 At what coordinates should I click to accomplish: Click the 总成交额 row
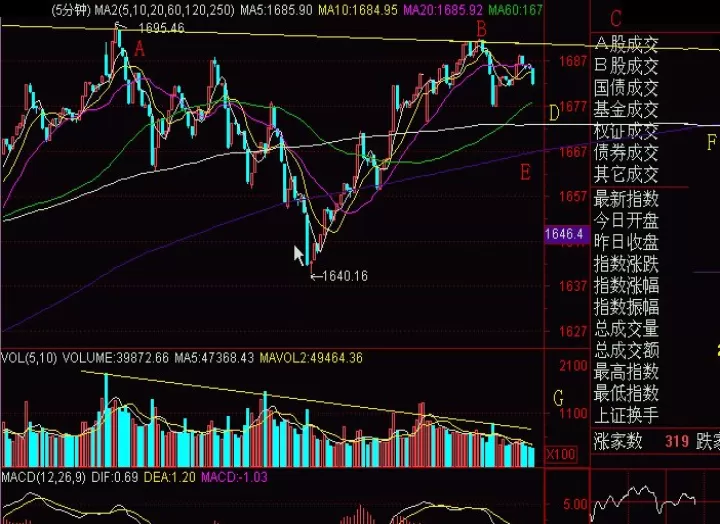626,350
